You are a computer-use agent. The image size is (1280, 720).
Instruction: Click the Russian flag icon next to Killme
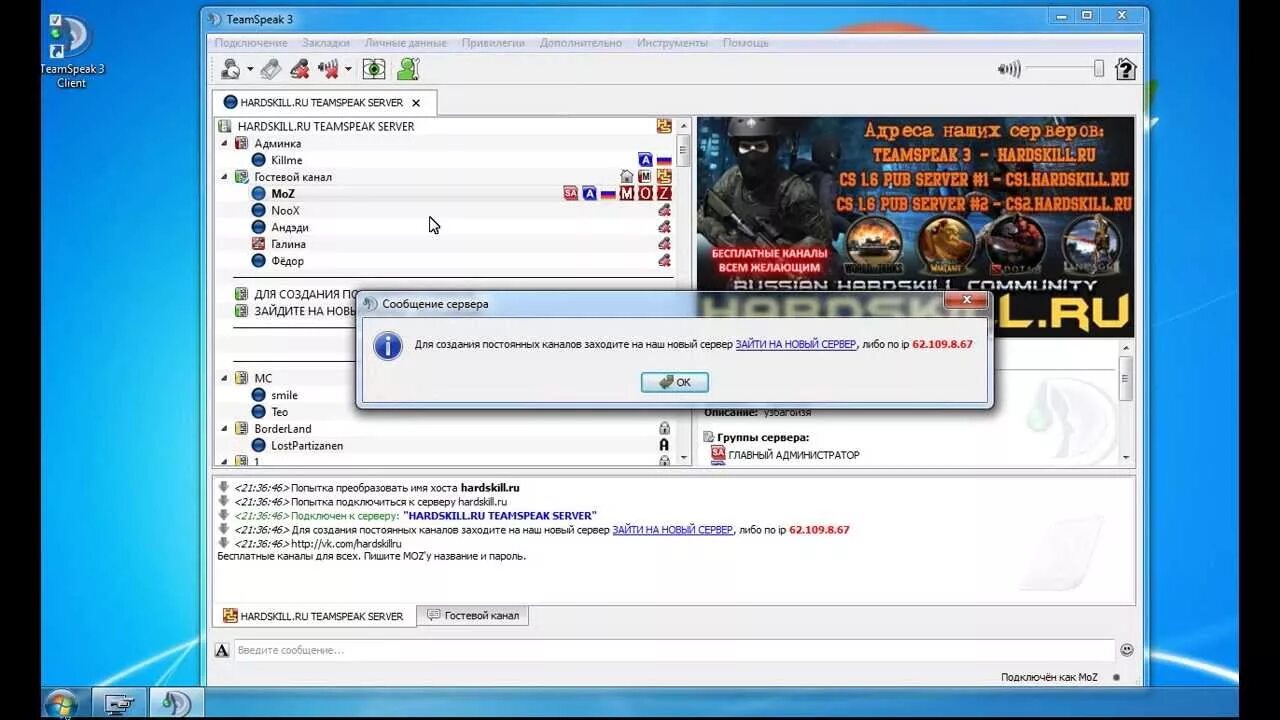[x=664, y=160]
